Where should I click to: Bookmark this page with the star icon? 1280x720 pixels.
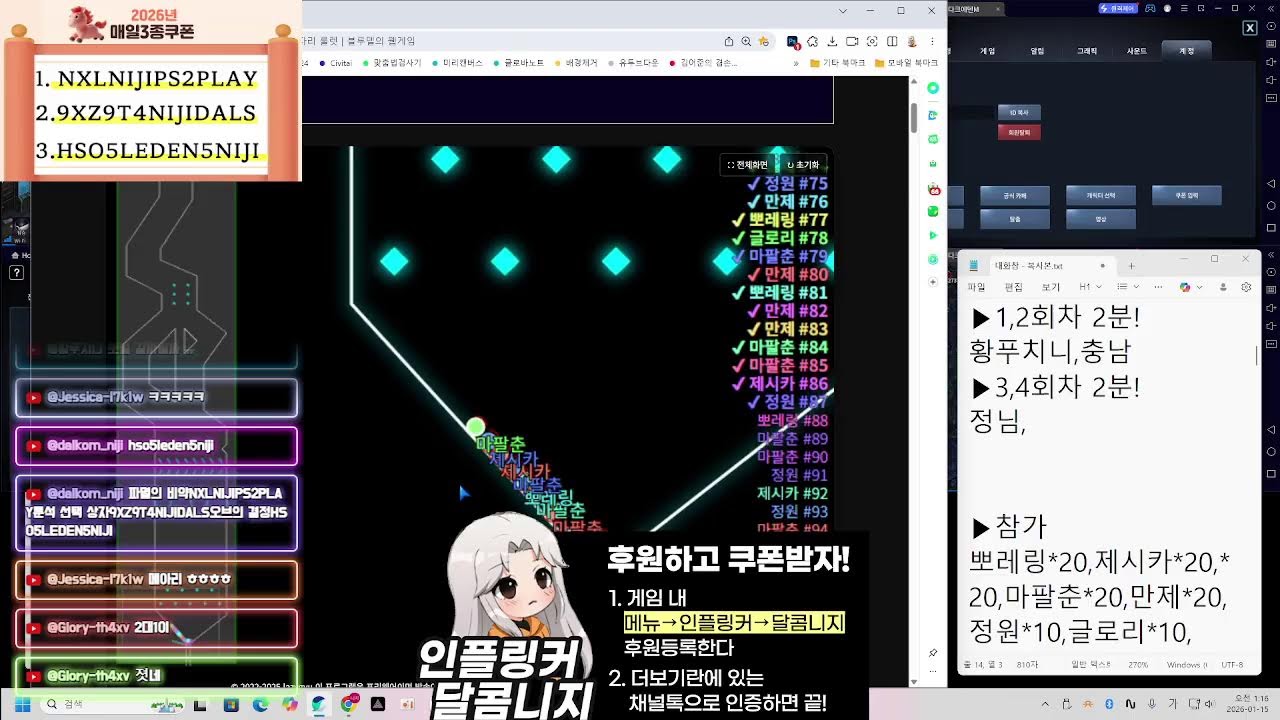(763, 41)
